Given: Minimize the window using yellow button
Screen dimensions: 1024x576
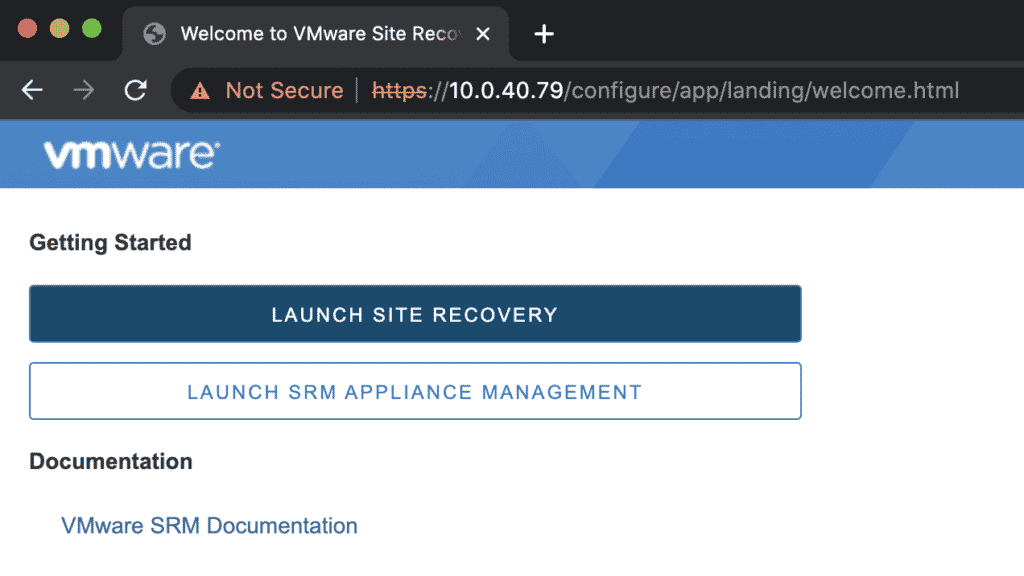Looking at the screenshot, I should tap(59, 28).
